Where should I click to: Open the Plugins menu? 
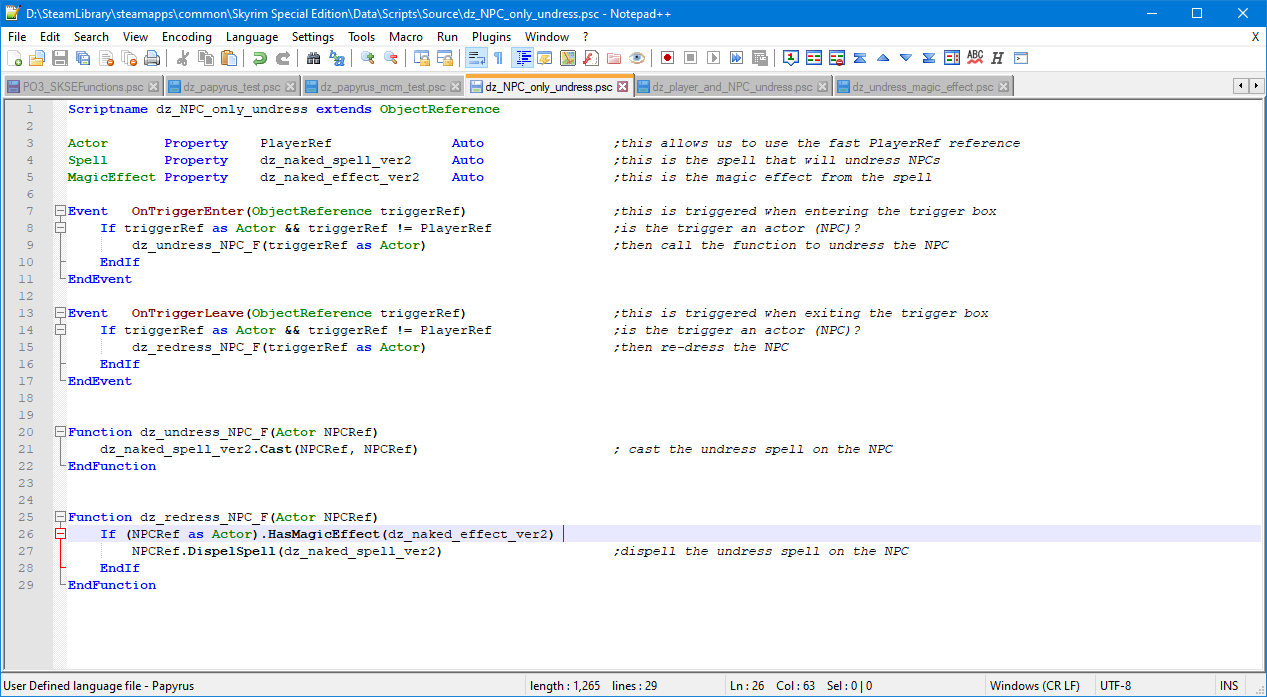click(491, 37)
